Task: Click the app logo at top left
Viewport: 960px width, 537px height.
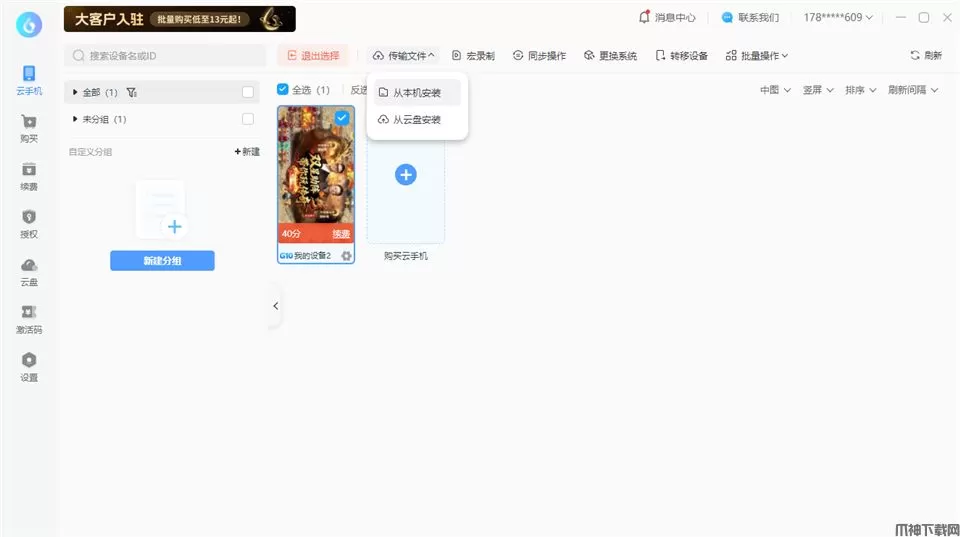Action: 29,25
